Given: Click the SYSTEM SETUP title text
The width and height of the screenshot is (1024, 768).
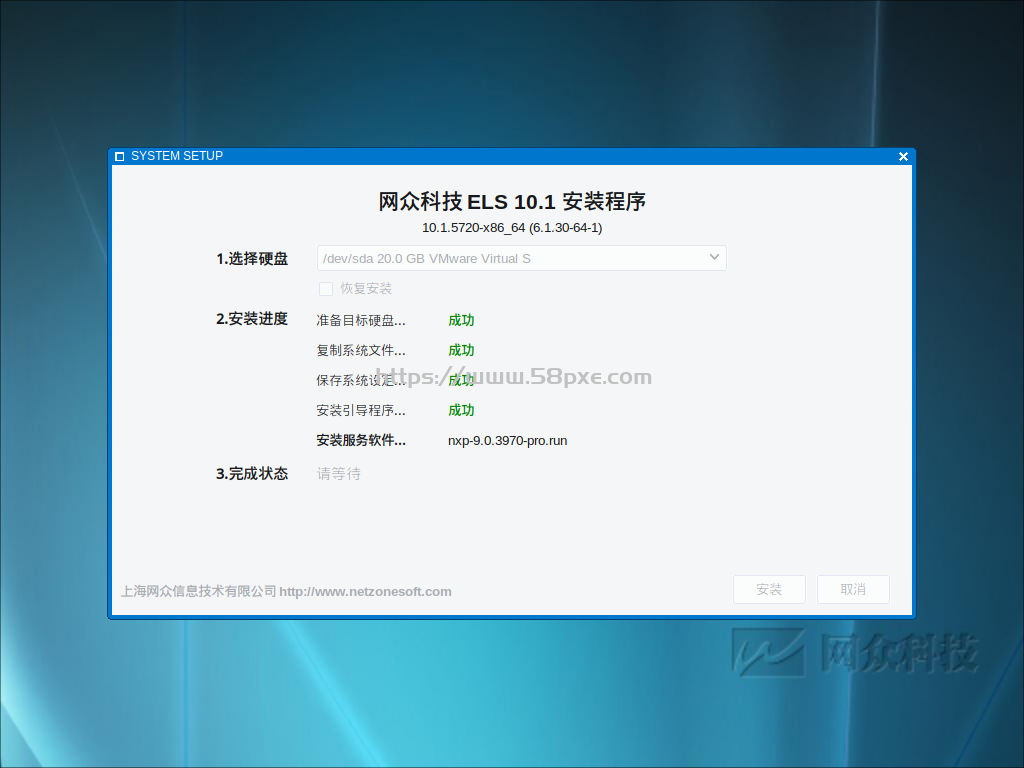Looking at the screenshot, I should point(177,156).
